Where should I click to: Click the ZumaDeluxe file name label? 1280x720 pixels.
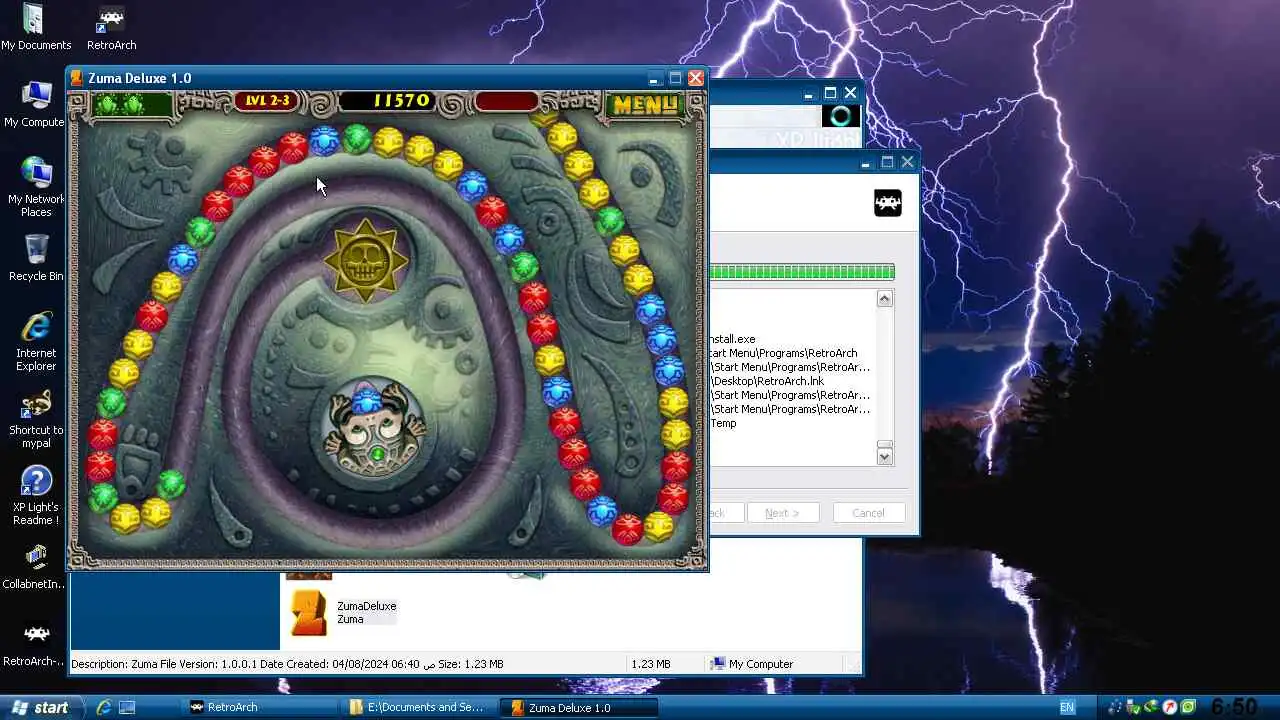tap(366, 606)
